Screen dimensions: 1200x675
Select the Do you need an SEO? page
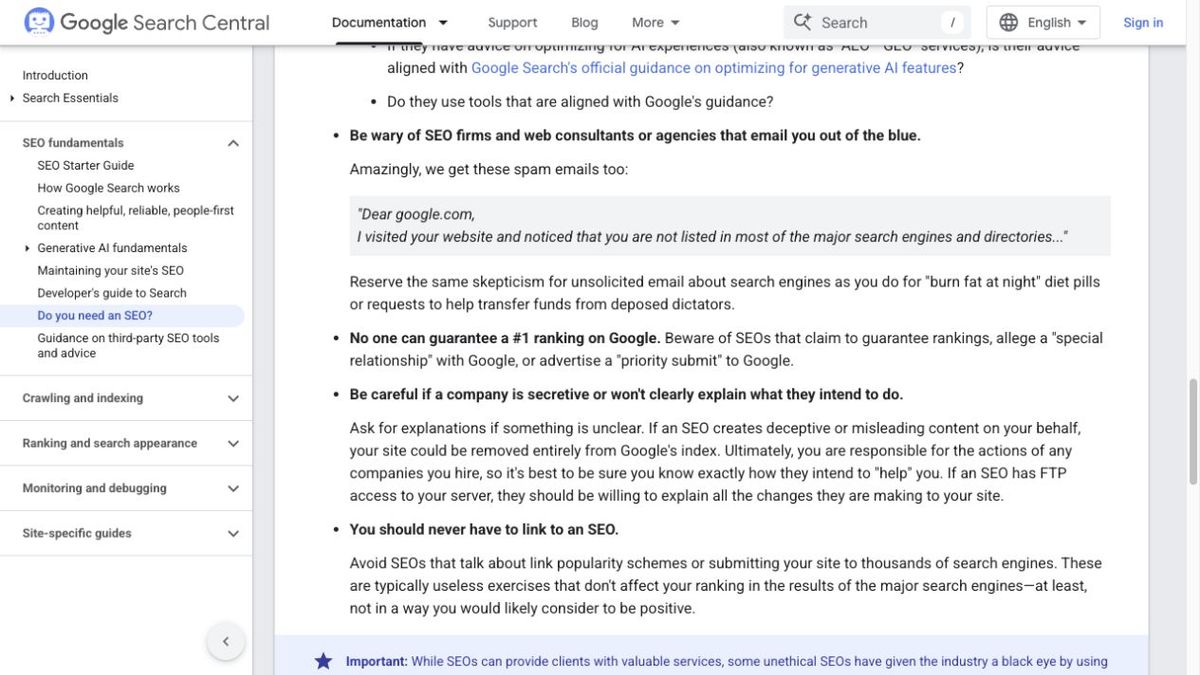click(x=95, y=315)
